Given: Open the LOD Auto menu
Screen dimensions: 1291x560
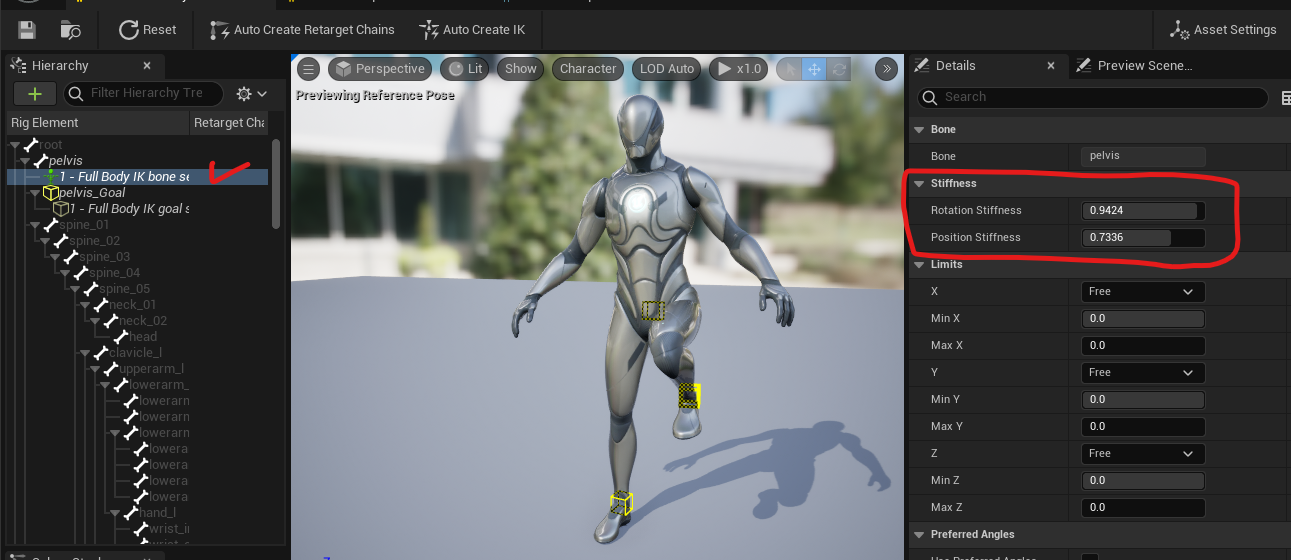Looking at the screenshot, I should (667, 69).
